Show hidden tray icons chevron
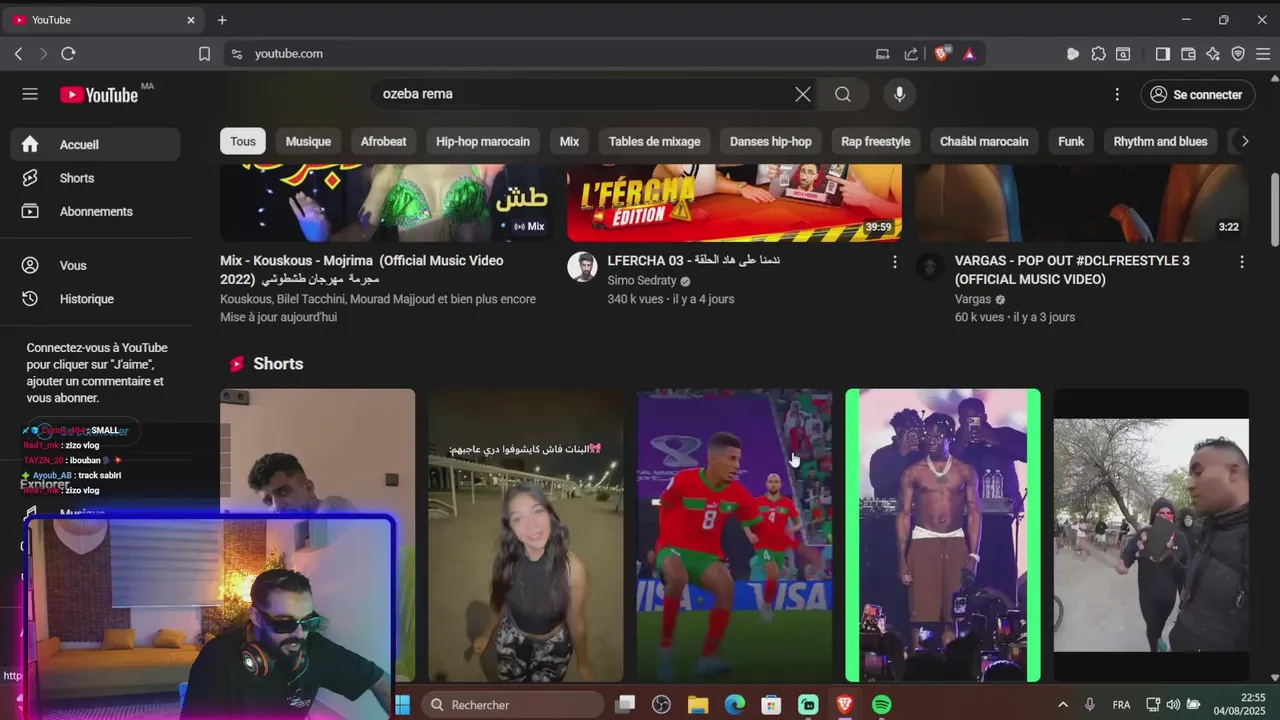 pyautogui.click(x=1062, y=705)
